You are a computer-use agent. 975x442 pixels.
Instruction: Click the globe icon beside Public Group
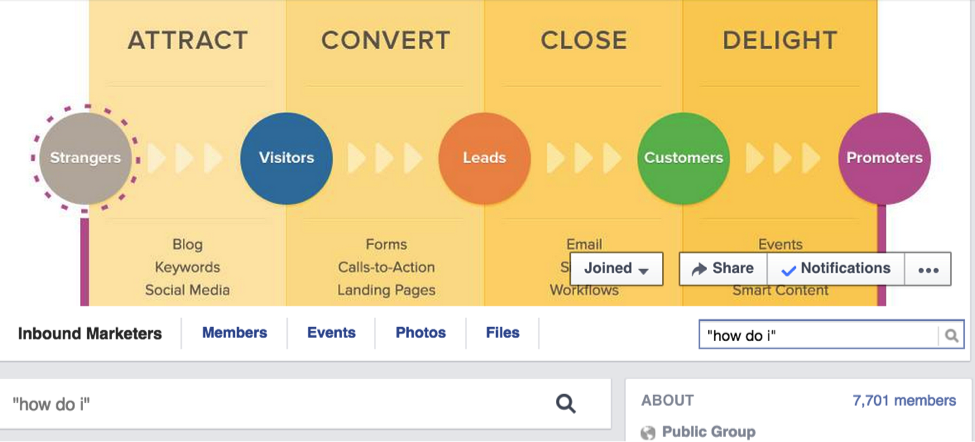[x=649, y=432]
